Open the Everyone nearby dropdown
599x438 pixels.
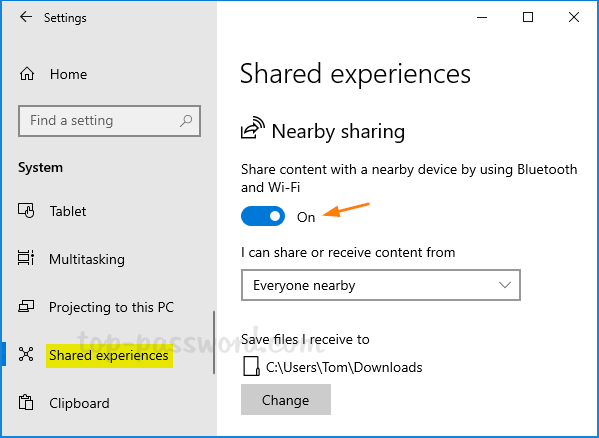click(x=380, y=285)
